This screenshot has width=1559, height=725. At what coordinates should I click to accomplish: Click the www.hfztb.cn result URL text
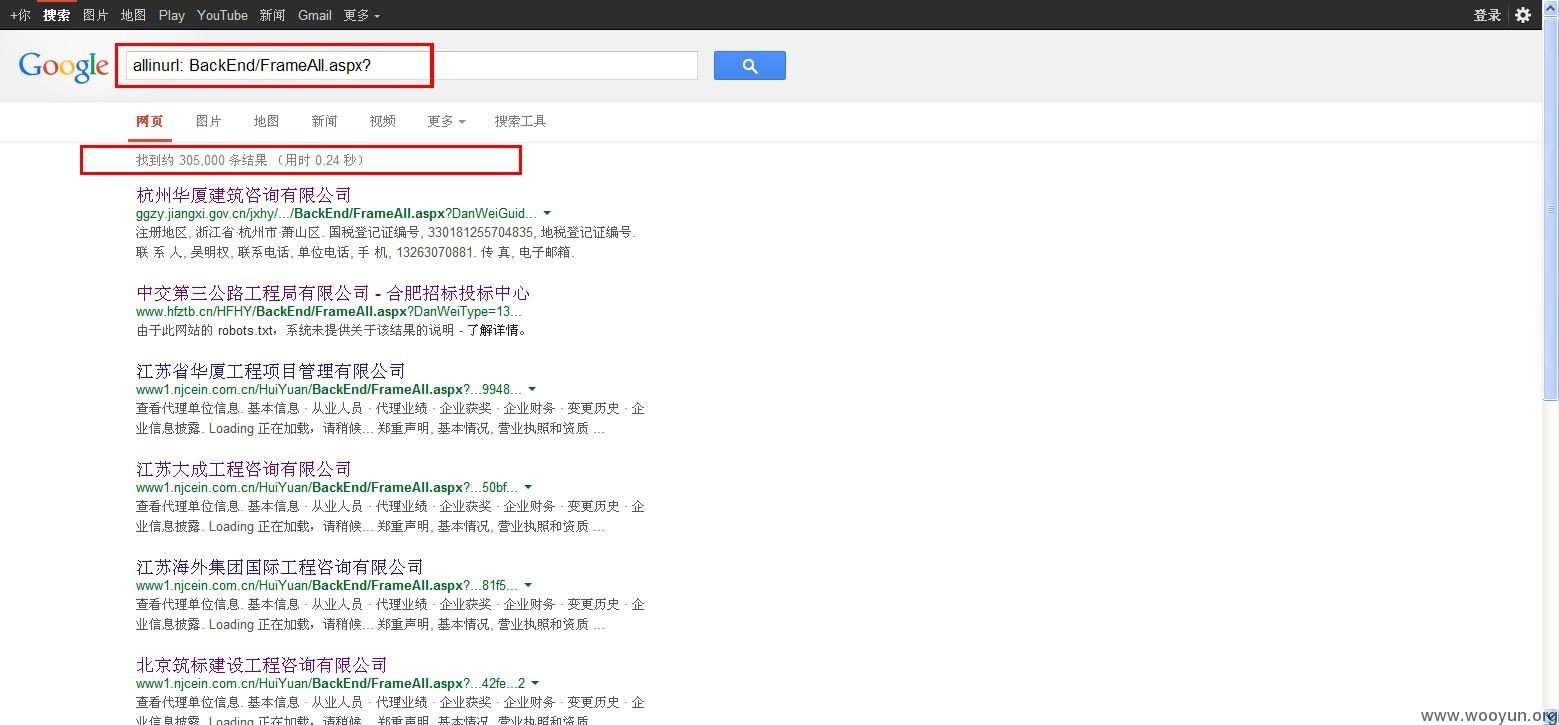click(329, 312)
